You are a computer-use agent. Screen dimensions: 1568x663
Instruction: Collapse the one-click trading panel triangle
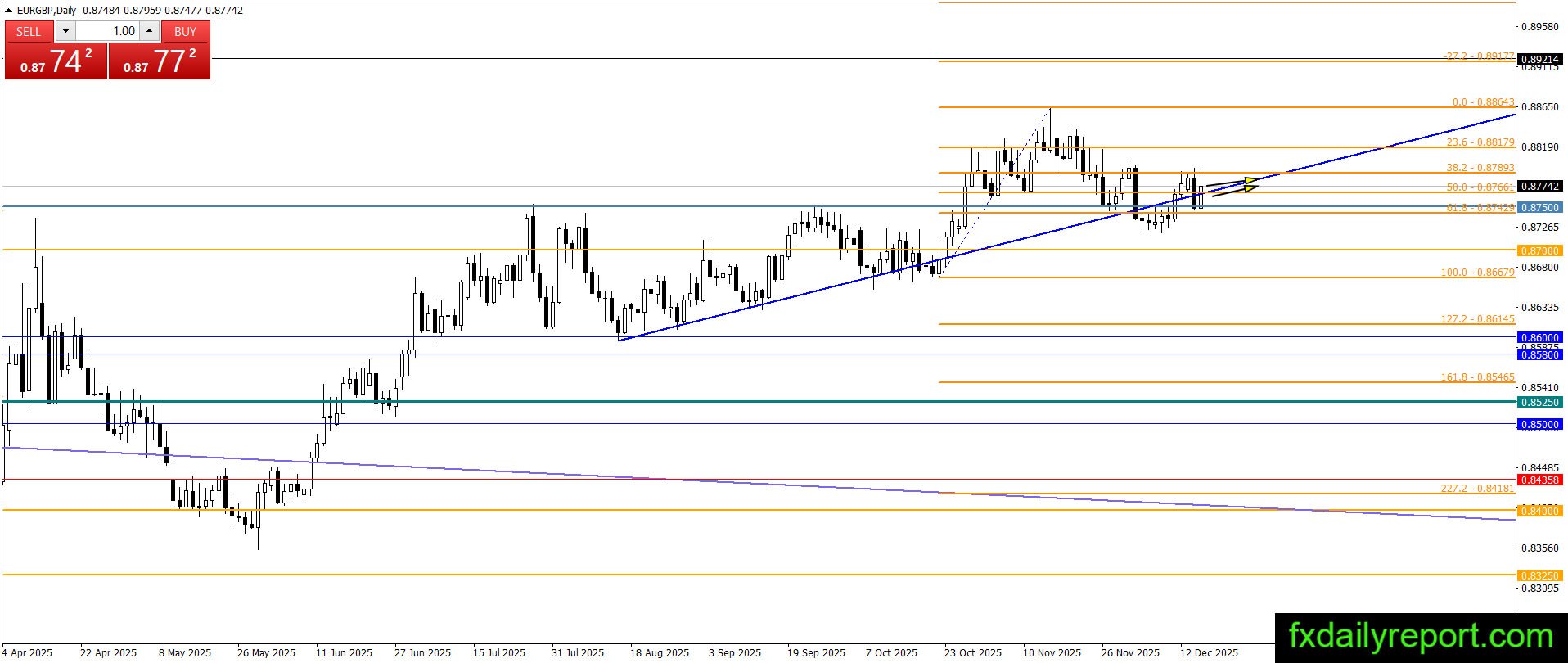coord(9,11)
